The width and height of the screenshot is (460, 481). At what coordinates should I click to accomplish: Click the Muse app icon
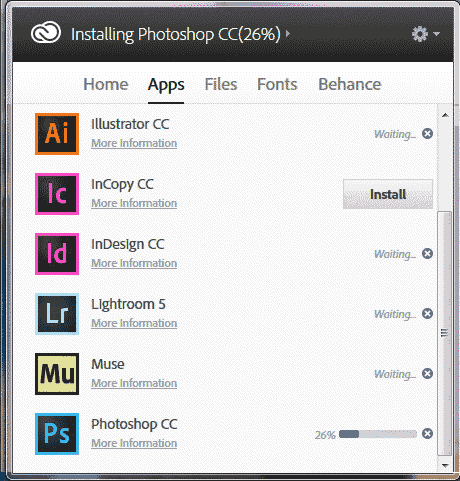(x=57, y=374)
